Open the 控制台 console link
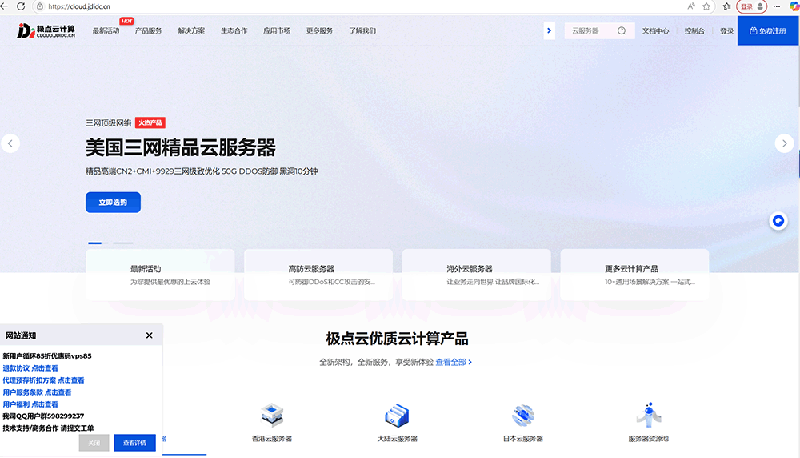This screenshot has width=800, height=458. (x=694, y=31)
